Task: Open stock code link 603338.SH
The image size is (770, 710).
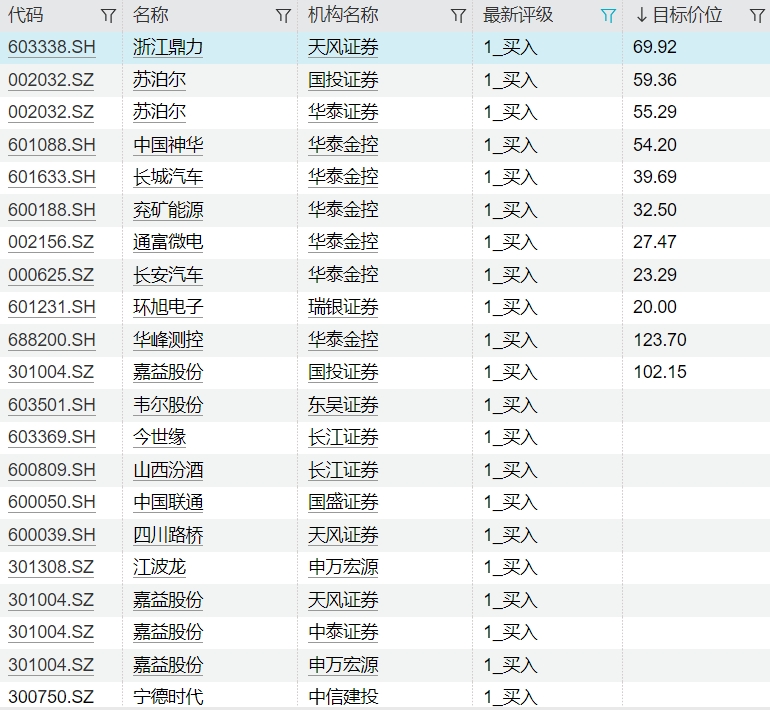Action: (x=52, y=47)
